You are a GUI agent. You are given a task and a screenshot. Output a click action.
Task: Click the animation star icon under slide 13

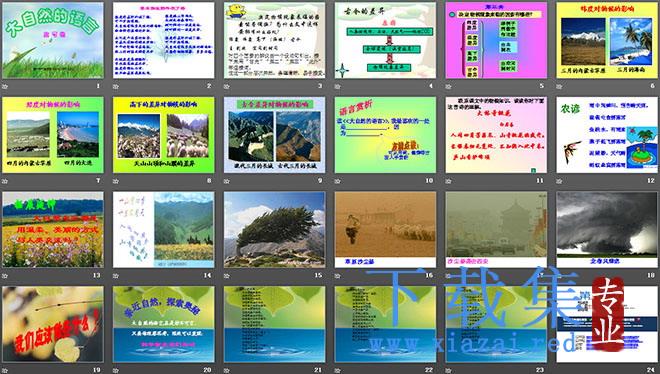pos(5,276)
